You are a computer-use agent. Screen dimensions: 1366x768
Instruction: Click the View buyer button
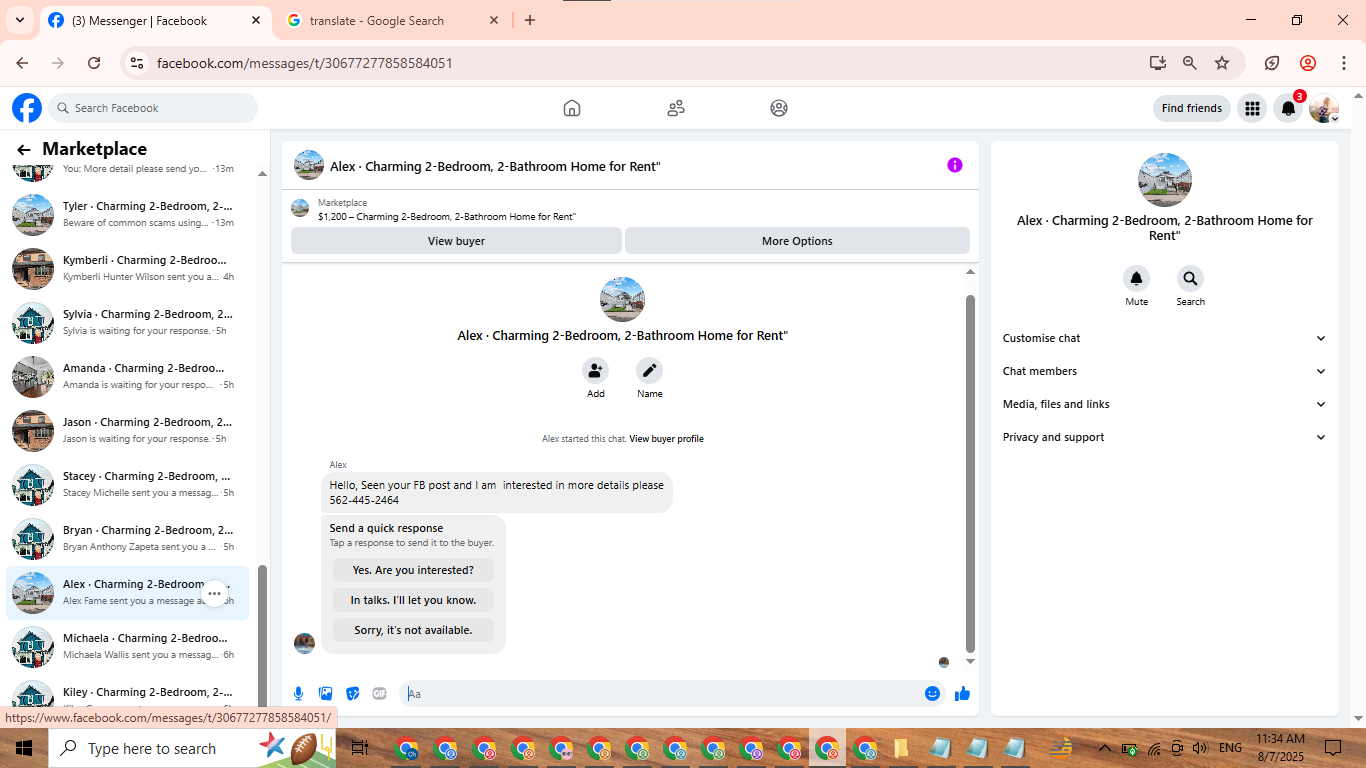(456, 241)
